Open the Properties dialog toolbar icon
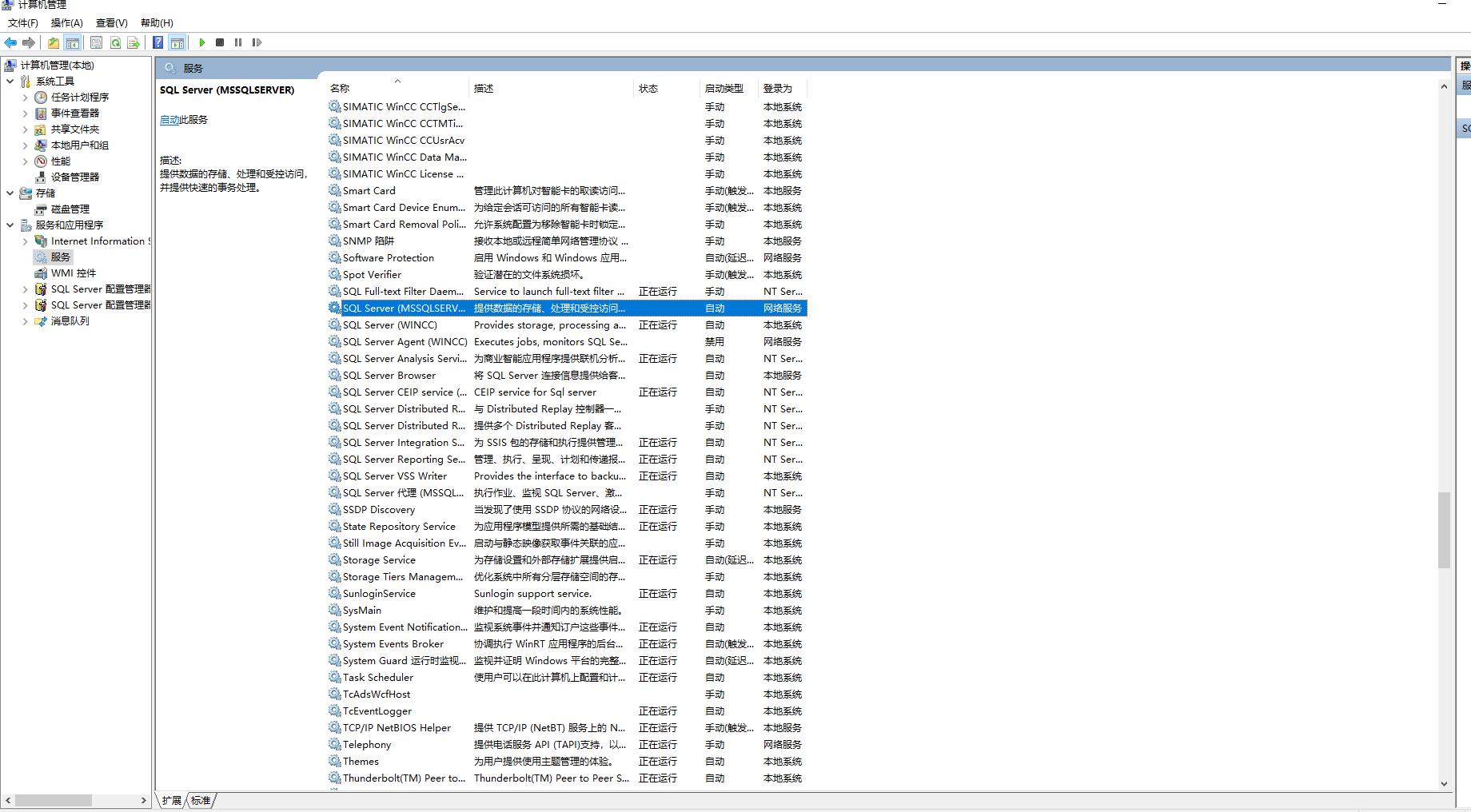 pyautogui.click(x=96, y=42)
